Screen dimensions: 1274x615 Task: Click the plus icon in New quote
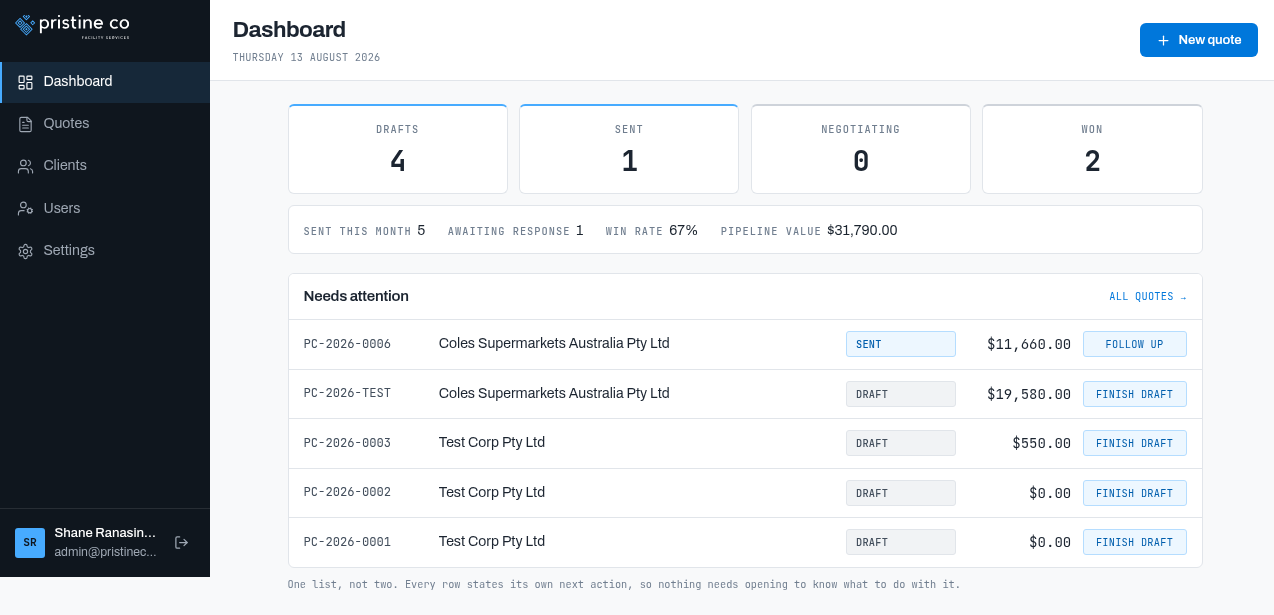[x=1163, y=40]
